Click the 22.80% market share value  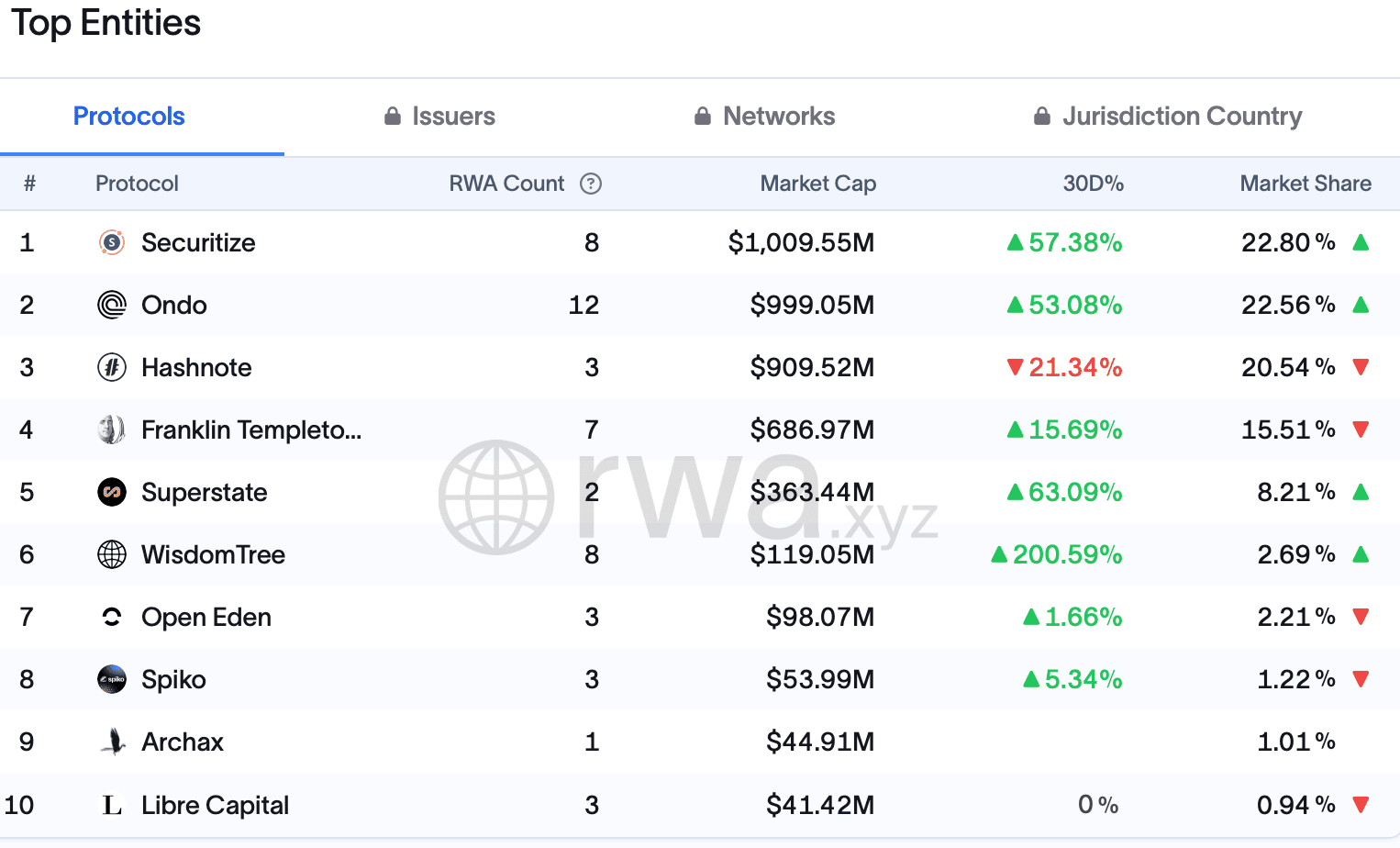tap(1288, 242)
